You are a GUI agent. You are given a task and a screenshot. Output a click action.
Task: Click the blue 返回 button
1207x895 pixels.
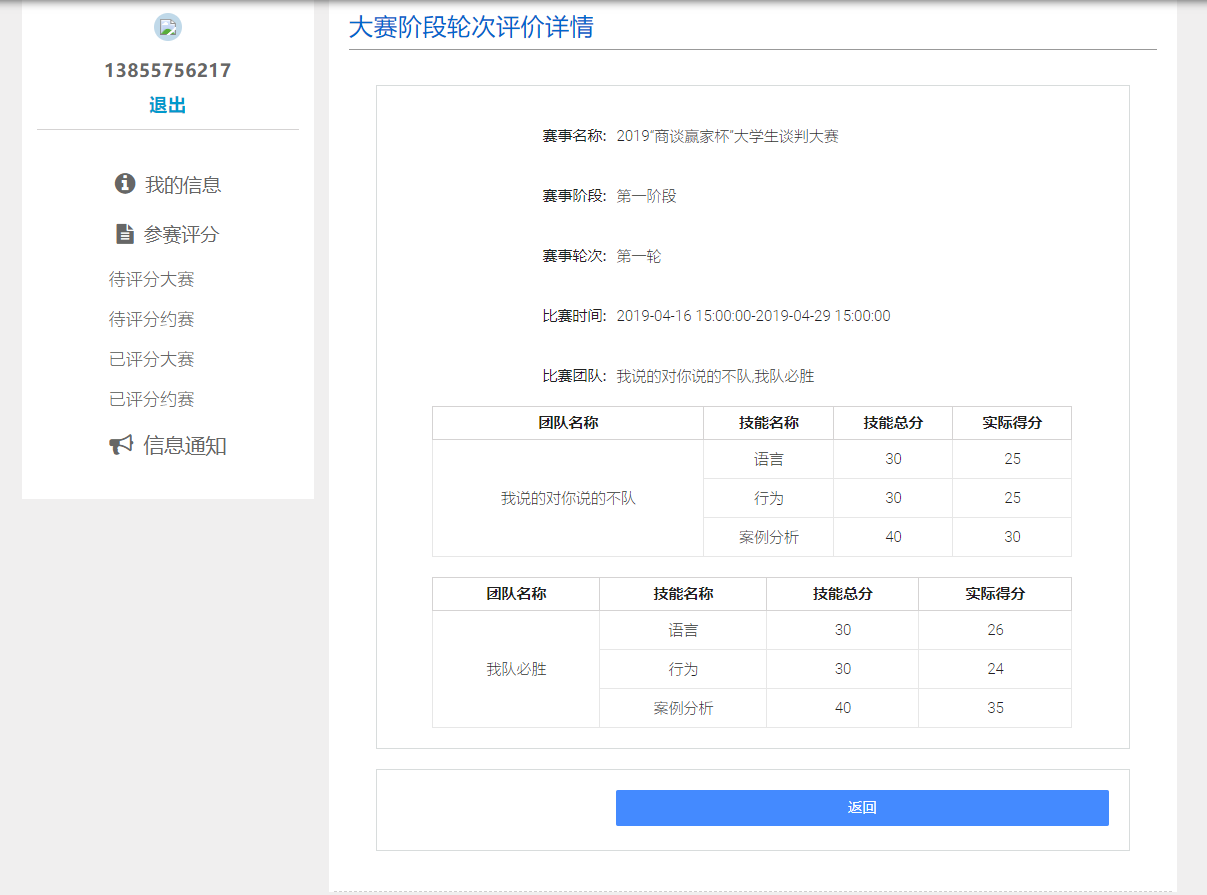[862, 808]
